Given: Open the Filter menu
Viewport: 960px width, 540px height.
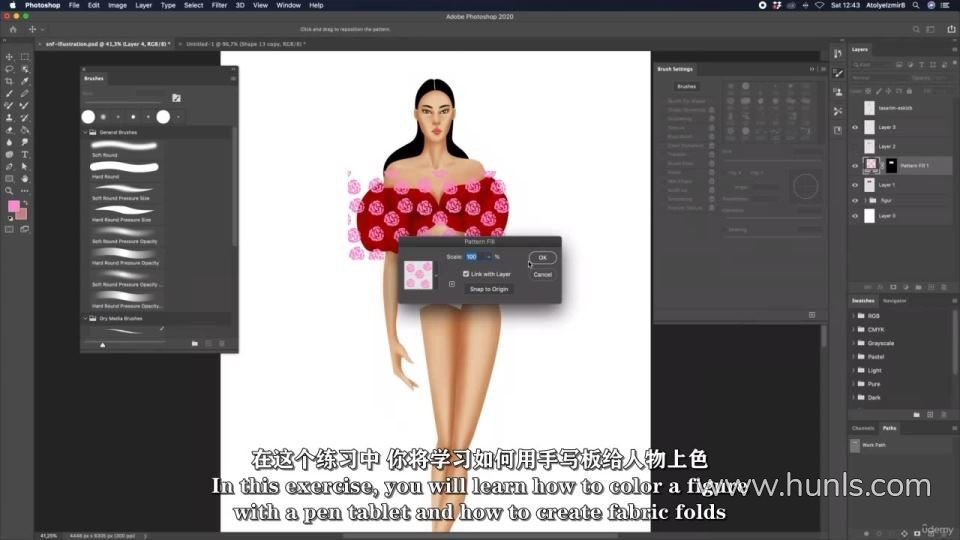Looking at the screenshot, I should [219, 5].
